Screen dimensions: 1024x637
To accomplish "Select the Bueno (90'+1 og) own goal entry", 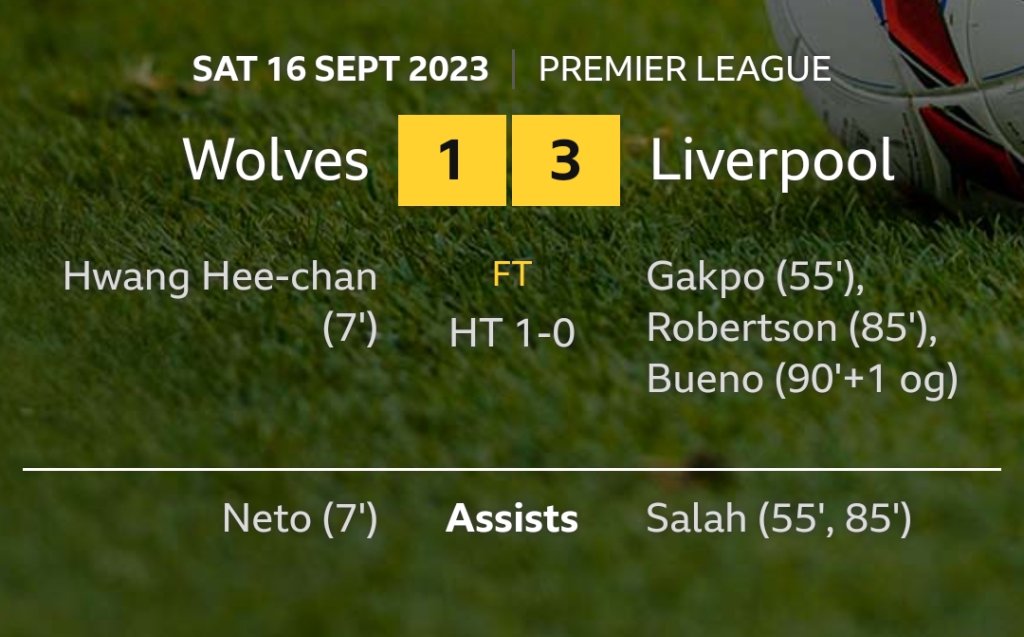I will click(x=802, y=379).
